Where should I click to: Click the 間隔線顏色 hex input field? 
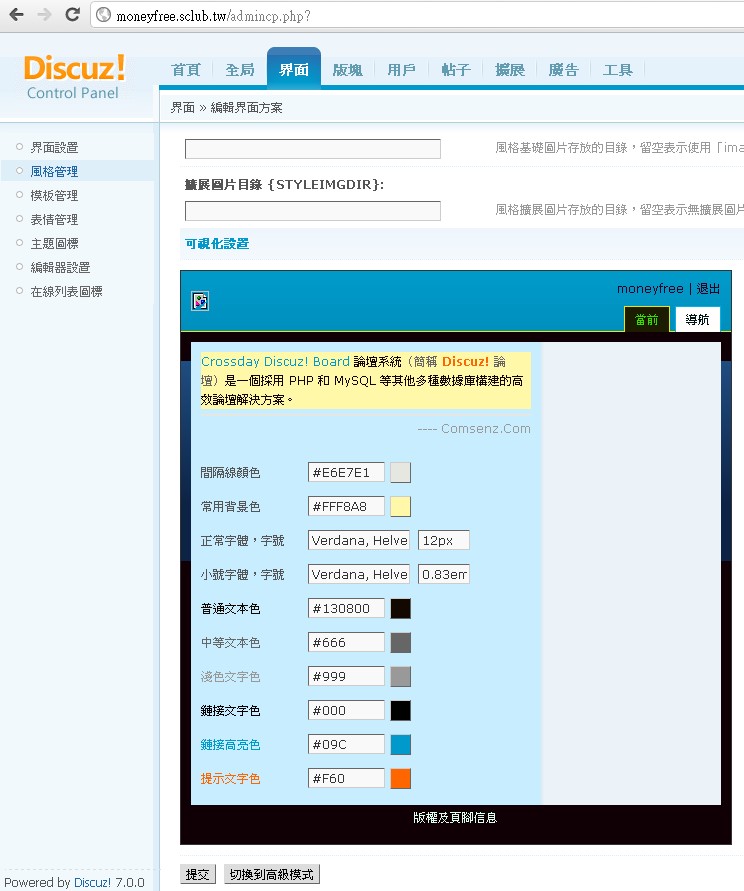(x=346, y=472)
